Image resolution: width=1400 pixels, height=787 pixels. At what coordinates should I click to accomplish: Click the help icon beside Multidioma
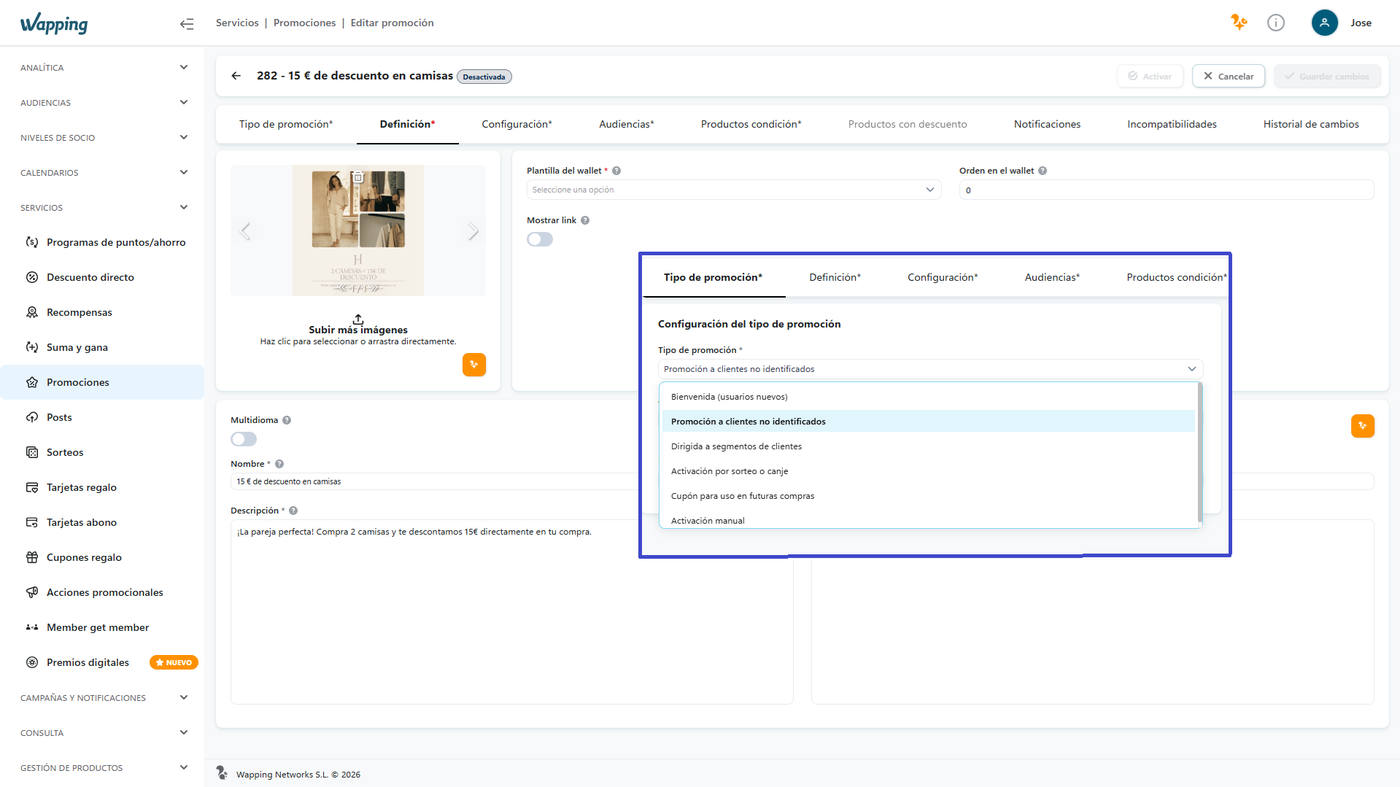(287, 420)
